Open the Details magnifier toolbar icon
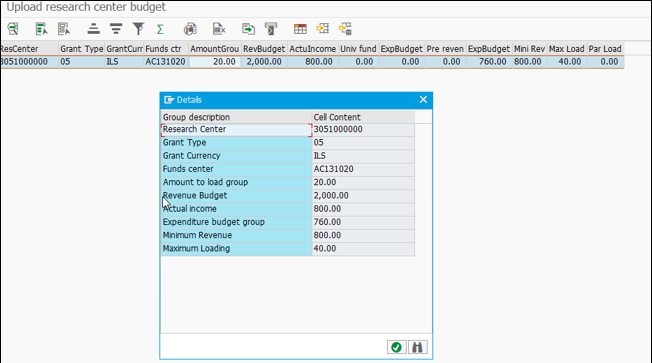This screenshot has height=363, width=652. pos(13,29)
